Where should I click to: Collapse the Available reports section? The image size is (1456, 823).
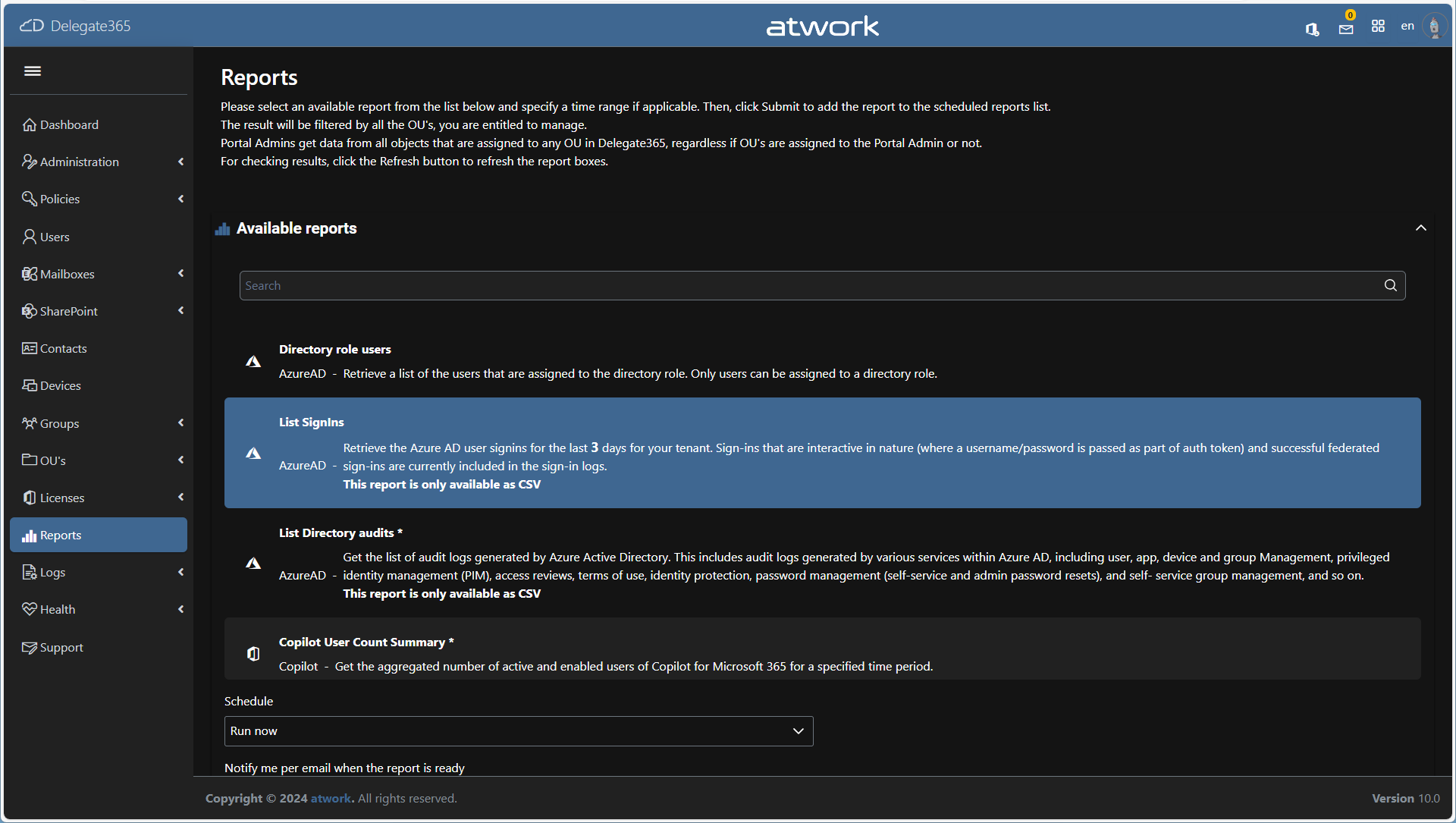point(1421,228)
